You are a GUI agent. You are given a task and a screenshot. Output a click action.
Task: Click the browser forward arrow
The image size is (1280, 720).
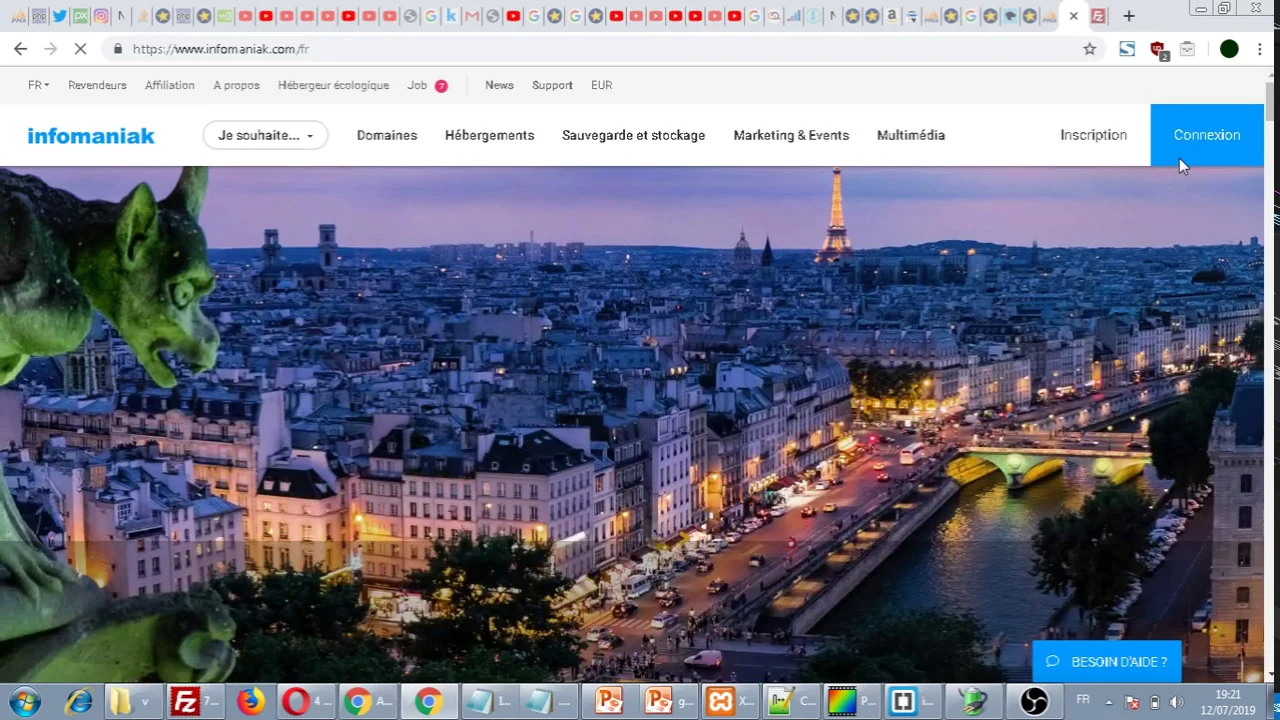click(x=50, y=49)
